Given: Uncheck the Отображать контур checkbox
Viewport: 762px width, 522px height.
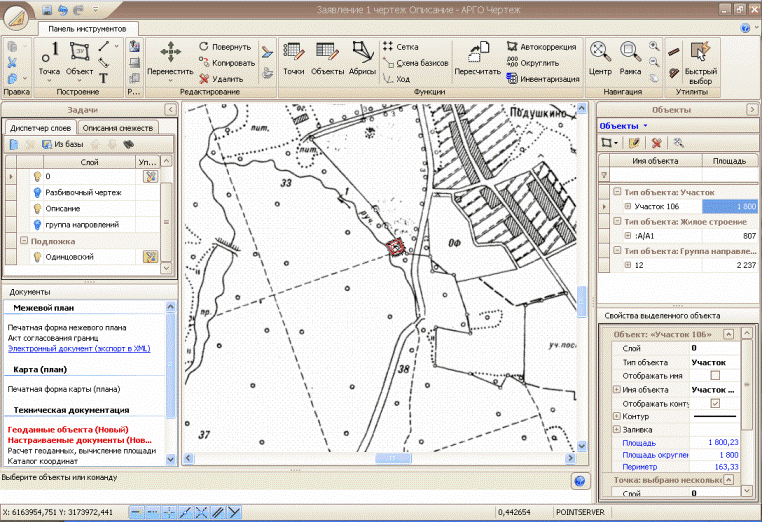Looking at the screenshot, I should [715, 403].
